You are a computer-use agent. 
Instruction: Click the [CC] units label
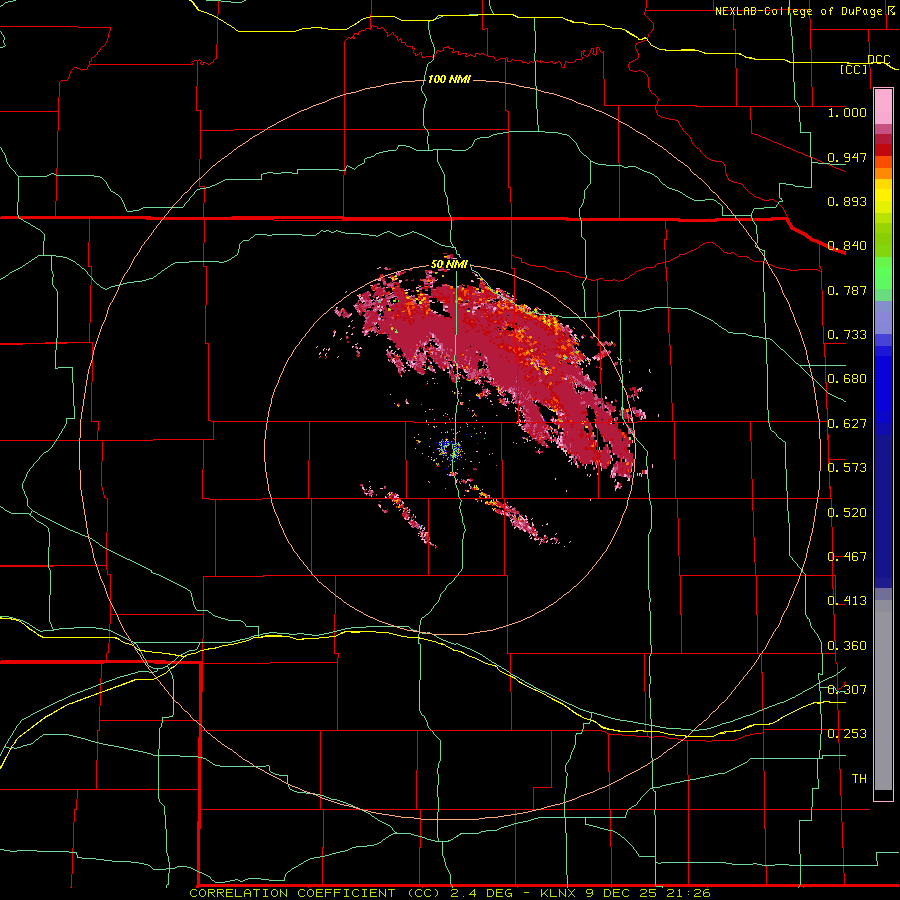pyautogui.click(x=854, y=69)
